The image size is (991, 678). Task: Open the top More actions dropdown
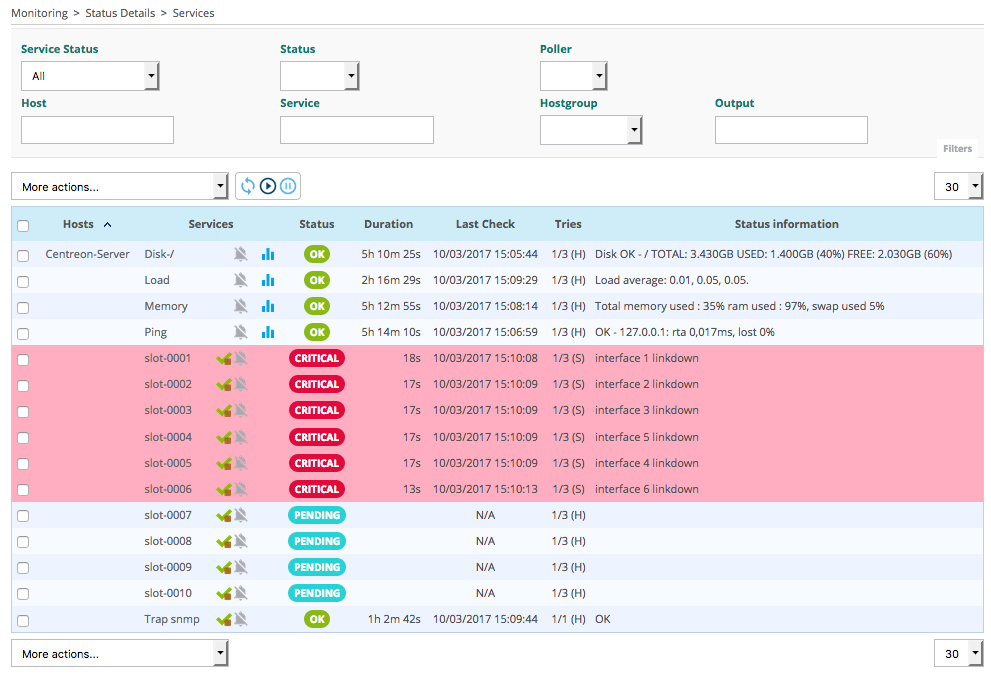pos(120,187)
